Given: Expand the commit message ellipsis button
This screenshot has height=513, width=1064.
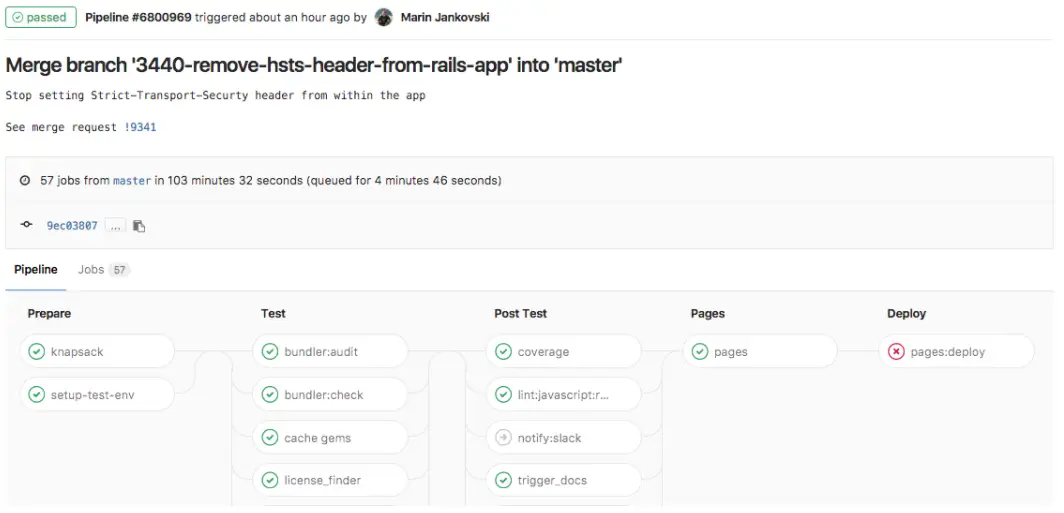Looking at the screenshot, I should click(115, 226).
